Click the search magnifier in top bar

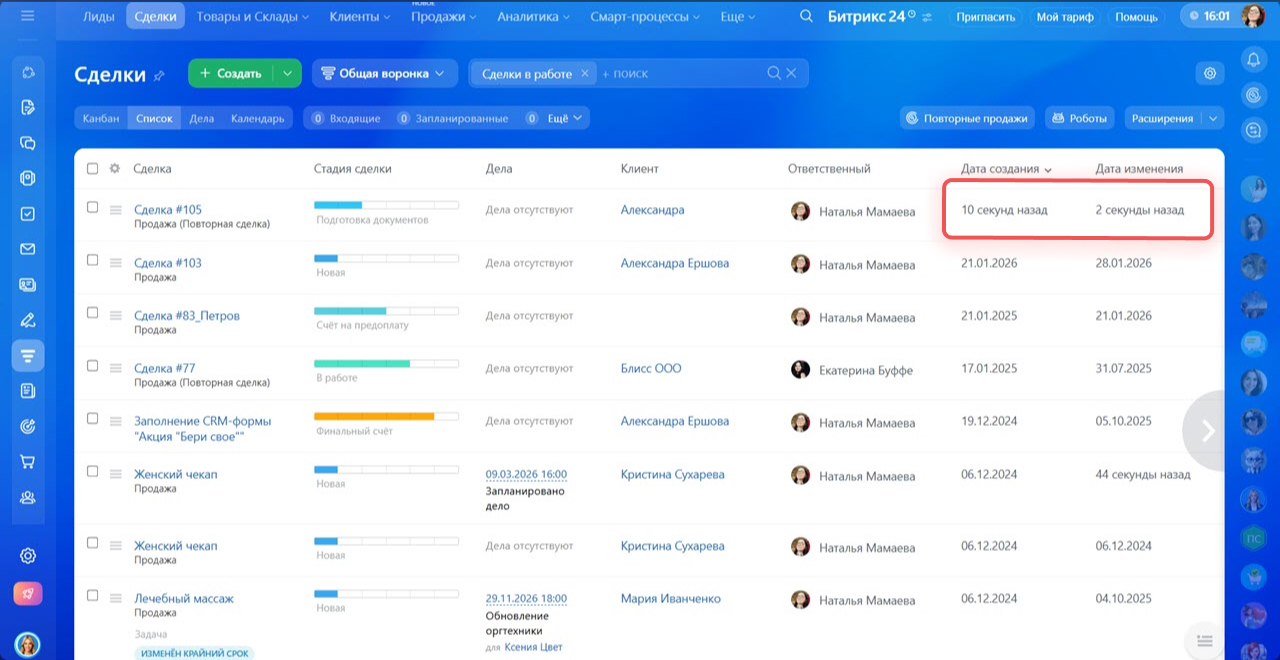coord(806,16)
